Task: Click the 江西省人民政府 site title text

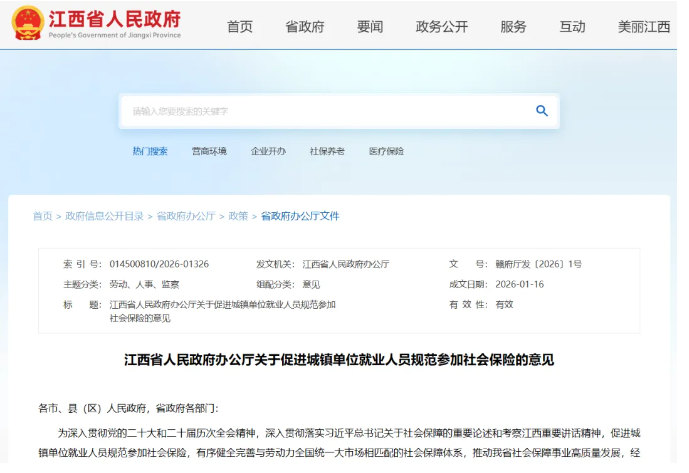Action: pos(115,19)
